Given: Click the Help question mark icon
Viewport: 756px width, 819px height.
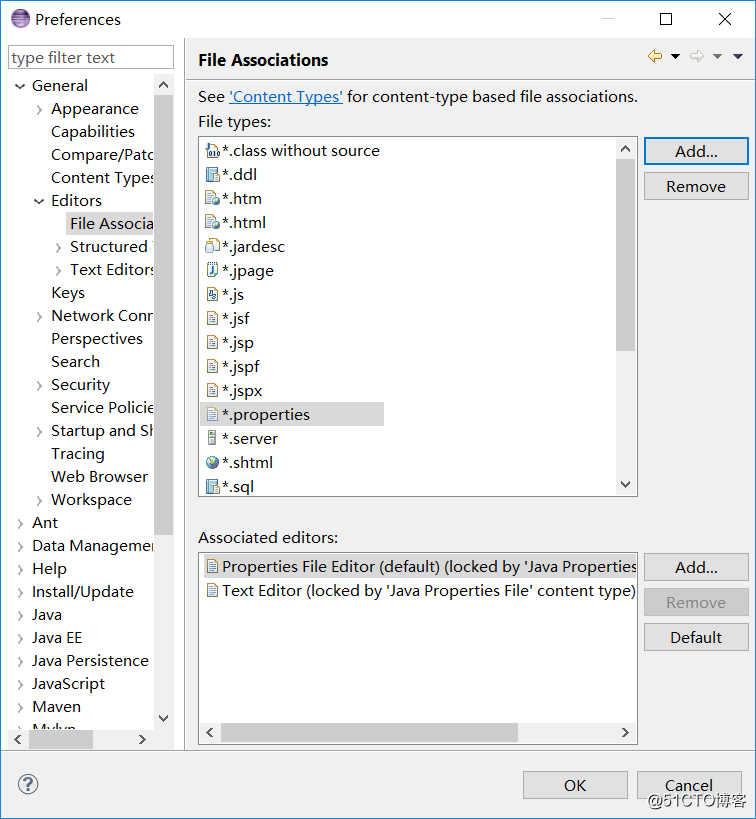Looking at the screenshot, I should click(x=28, y=784).
